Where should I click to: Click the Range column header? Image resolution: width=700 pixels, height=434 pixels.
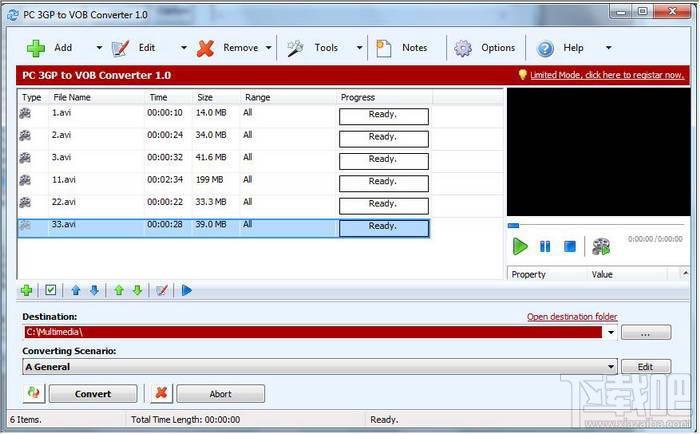pos(288,97)
